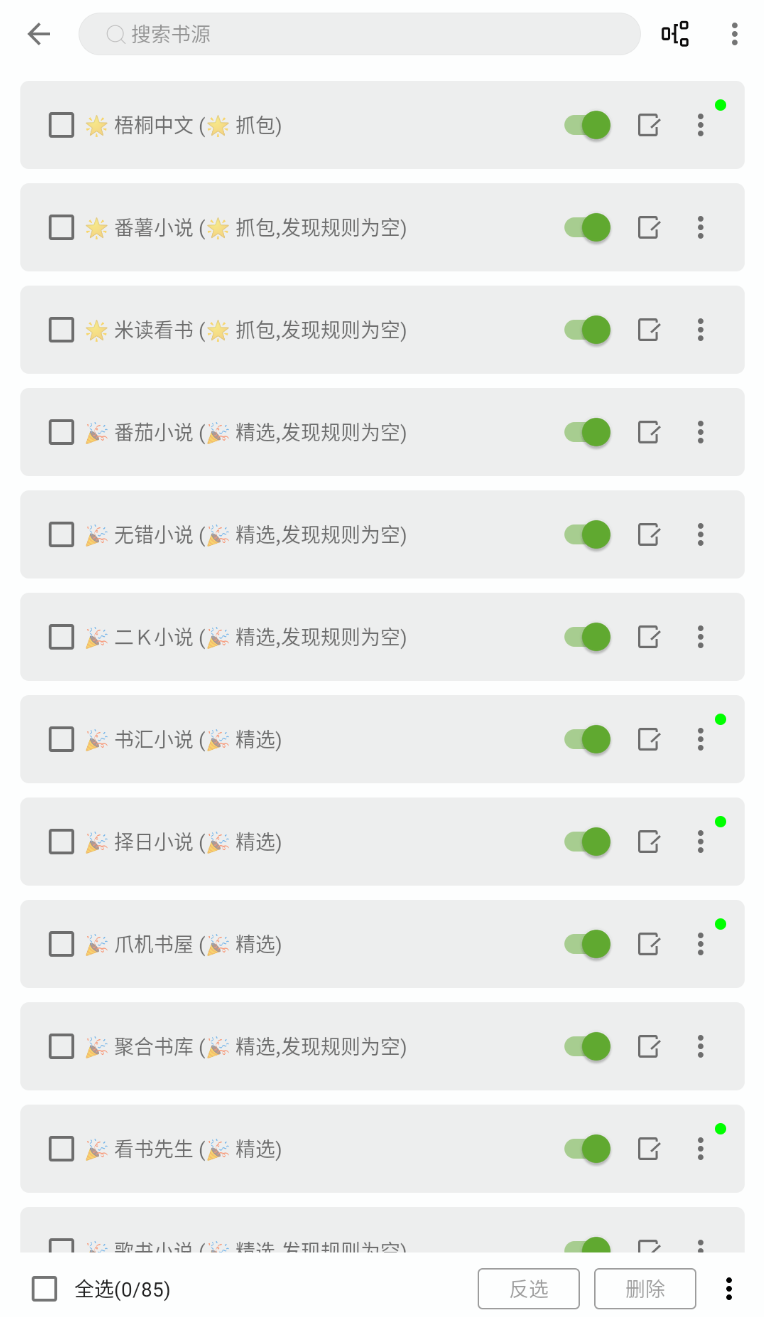Open the group management icon in top bar

click(675, 34)
